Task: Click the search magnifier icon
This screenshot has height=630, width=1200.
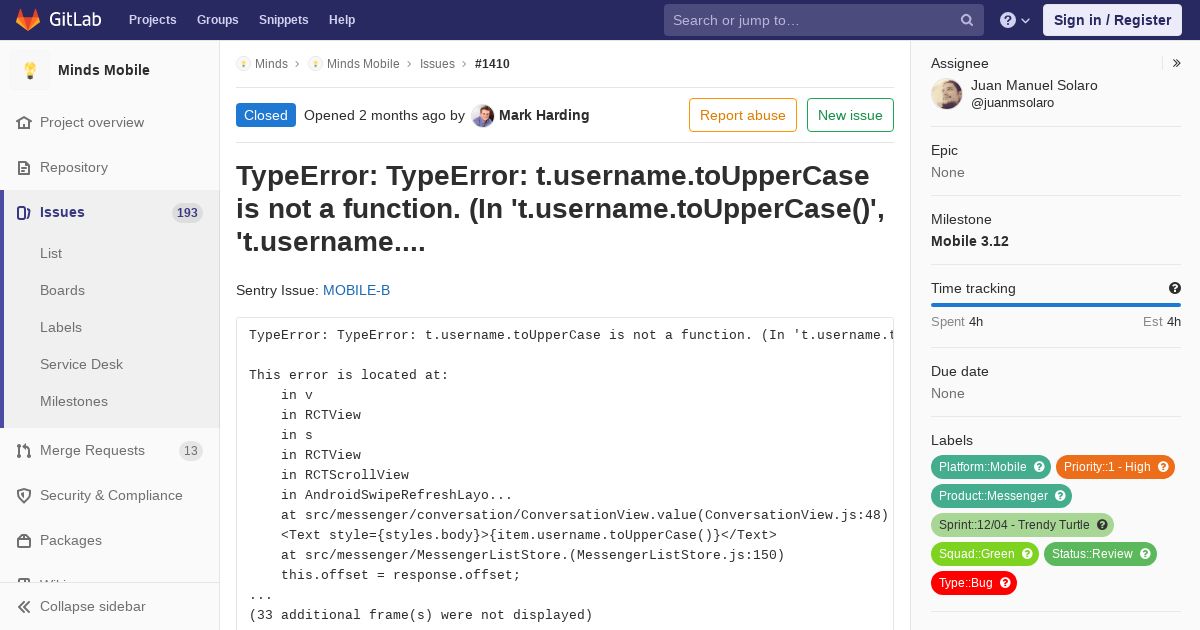Action: click(967, 20)
